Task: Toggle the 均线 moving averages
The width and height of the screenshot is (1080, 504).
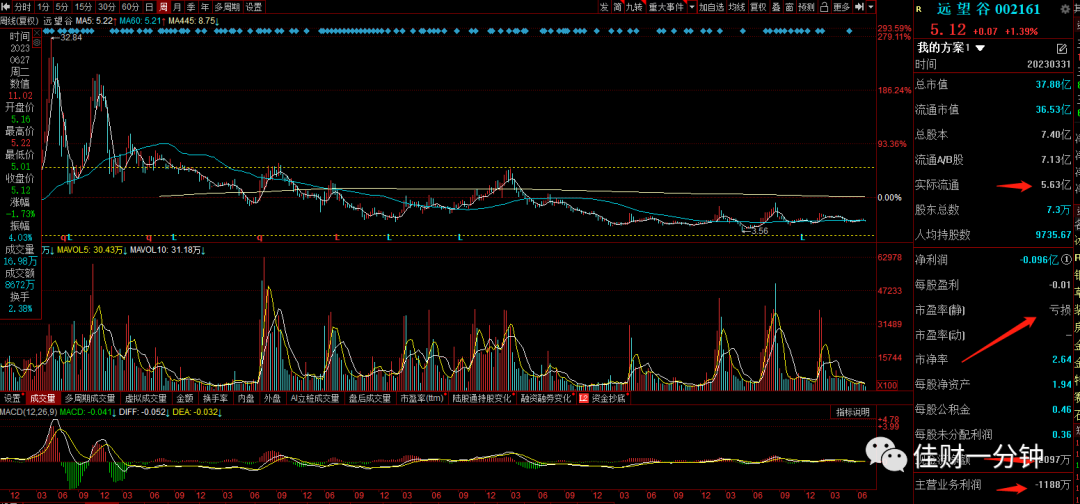Action: 737,7
